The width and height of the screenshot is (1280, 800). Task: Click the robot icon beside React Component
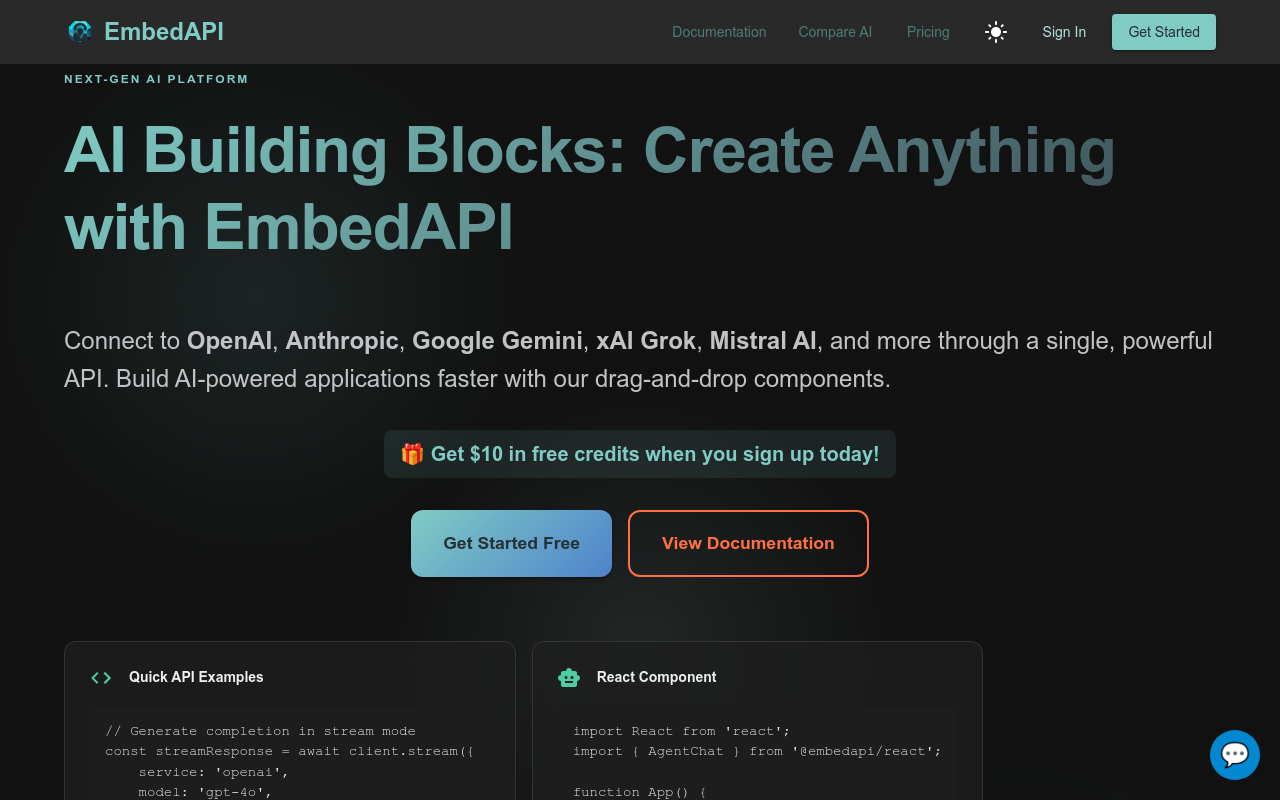(569, 677)
